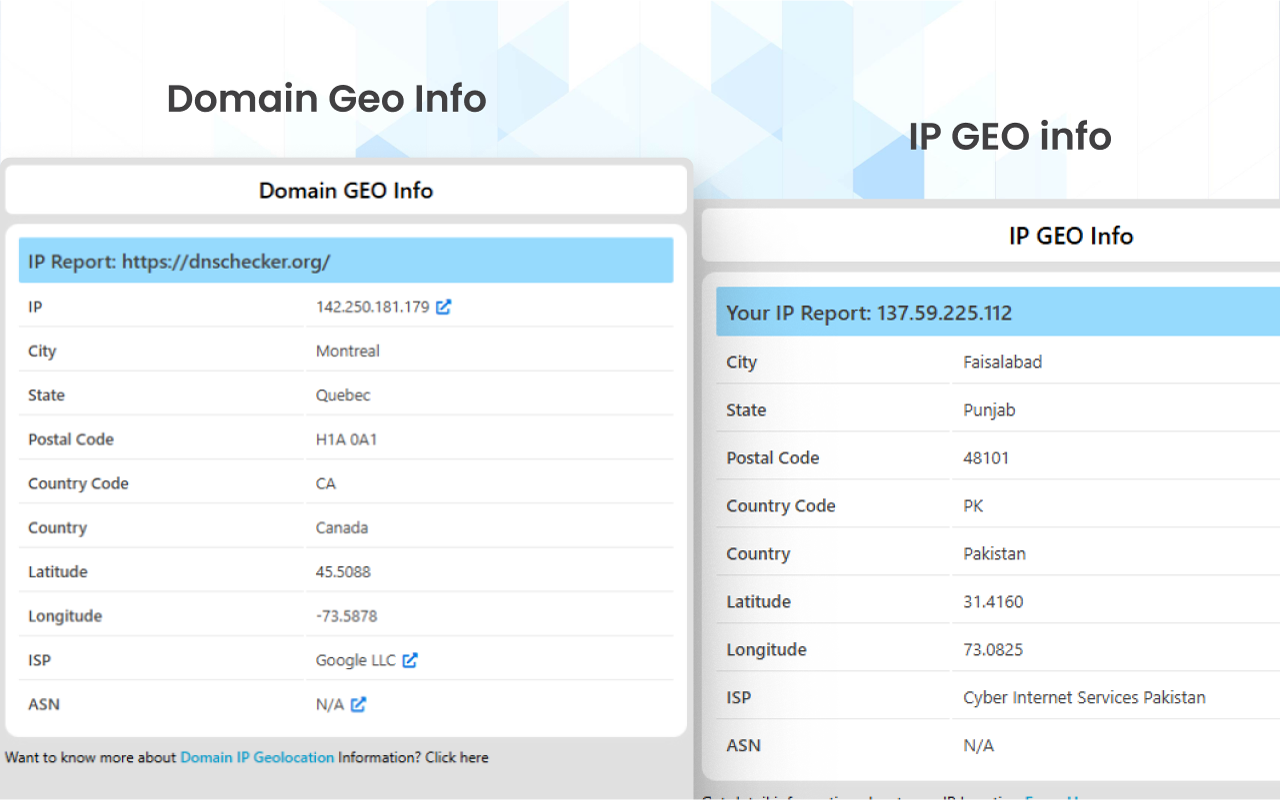Select the Cyber Internet Services Pakistan ISP row
This screenshot has width=1280, height=800.
pyautogui.click(x=1084, y=697)
